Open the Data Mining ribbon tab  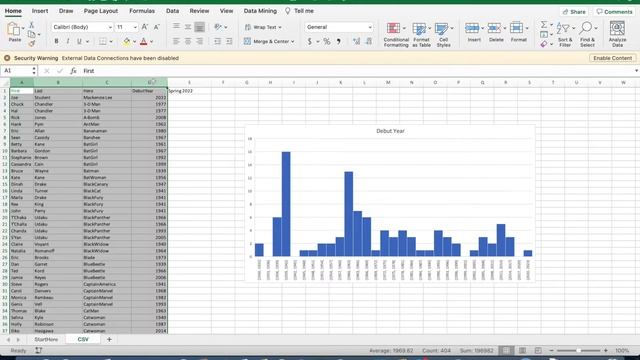point(260,11)
